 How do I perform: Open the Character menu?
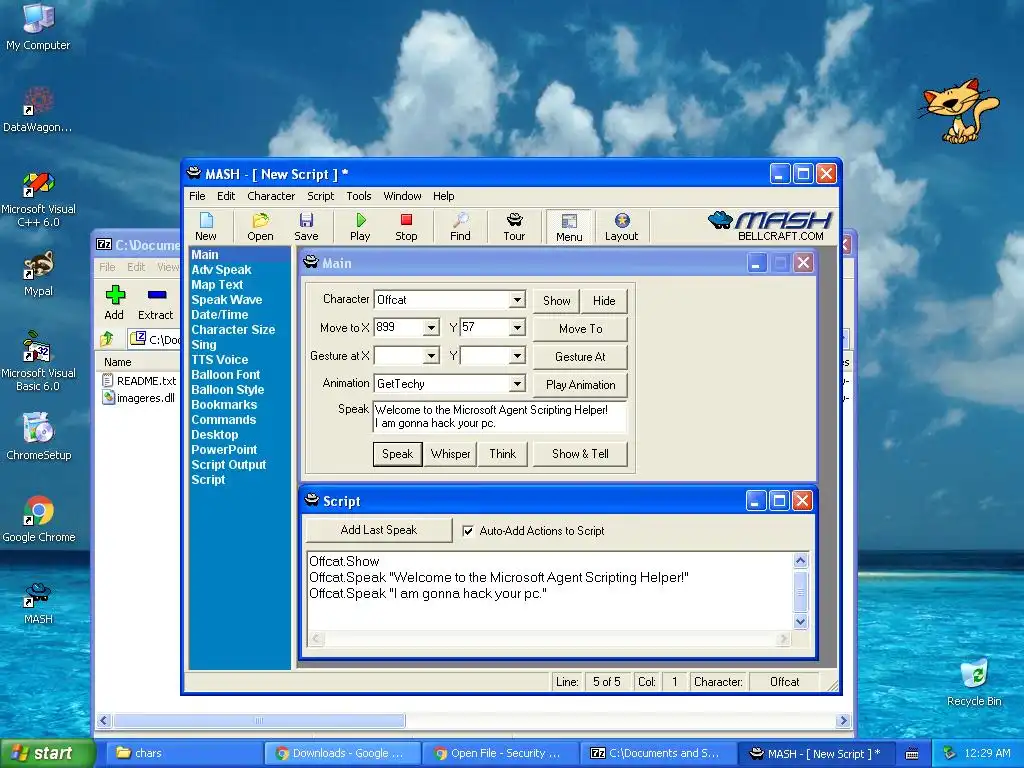point(271,196)
